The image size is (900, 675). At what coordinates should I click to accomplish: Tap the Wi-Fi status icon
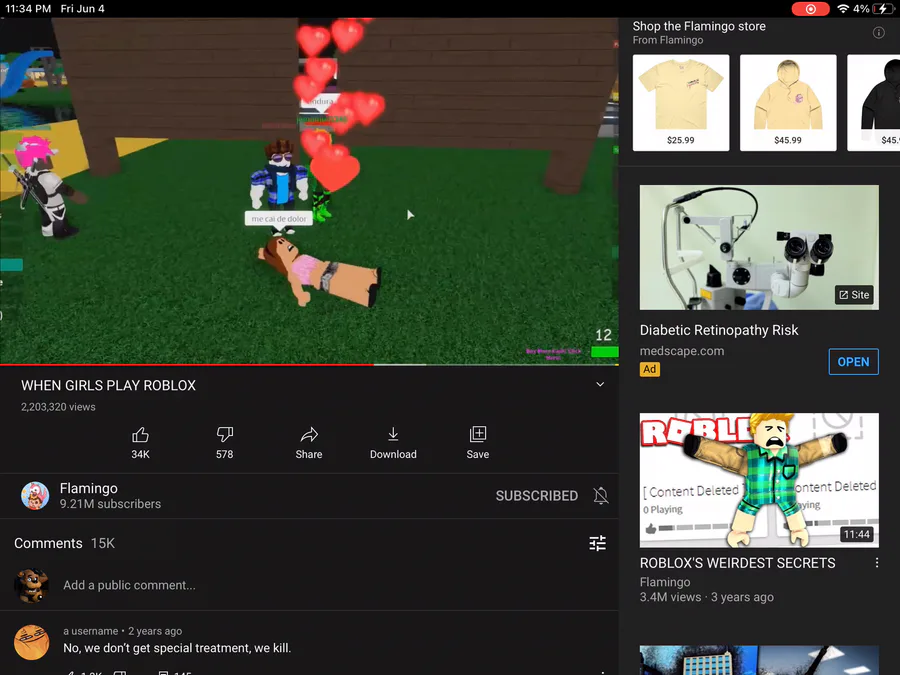coord(843,9)
